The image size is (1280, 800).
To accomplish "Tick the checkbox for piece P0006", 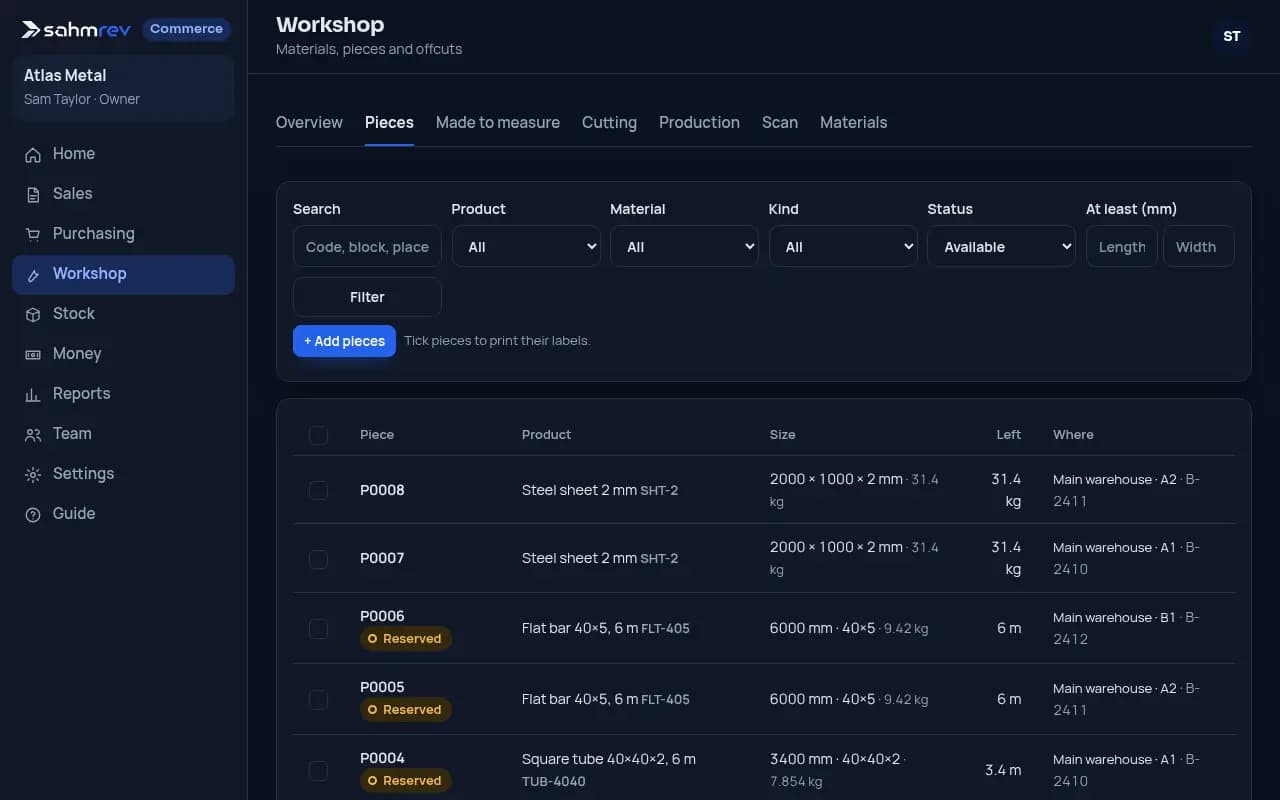I will 318,628.
